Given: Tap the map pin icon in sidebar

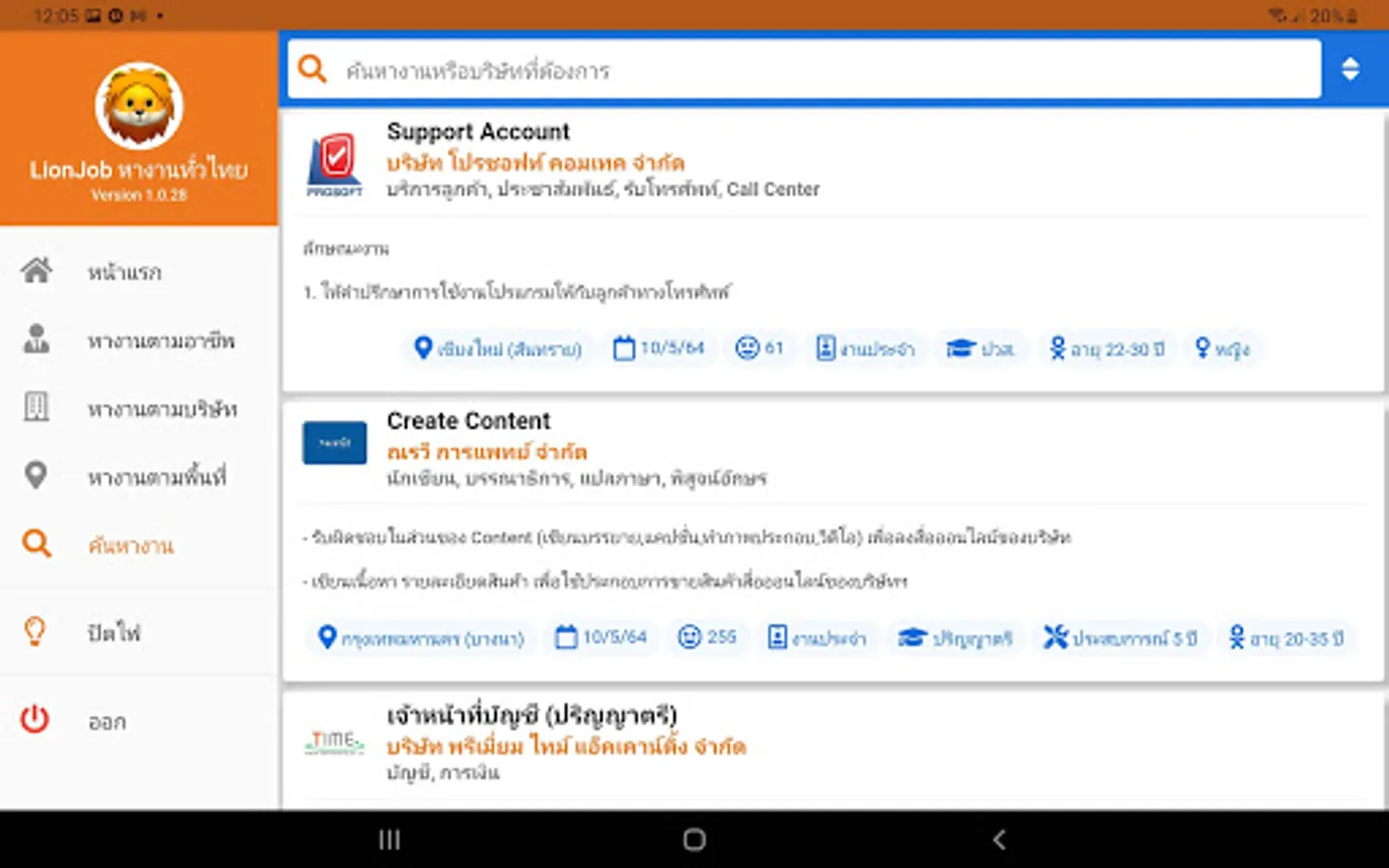Looking at the screenshot, I should click(36, 475).
